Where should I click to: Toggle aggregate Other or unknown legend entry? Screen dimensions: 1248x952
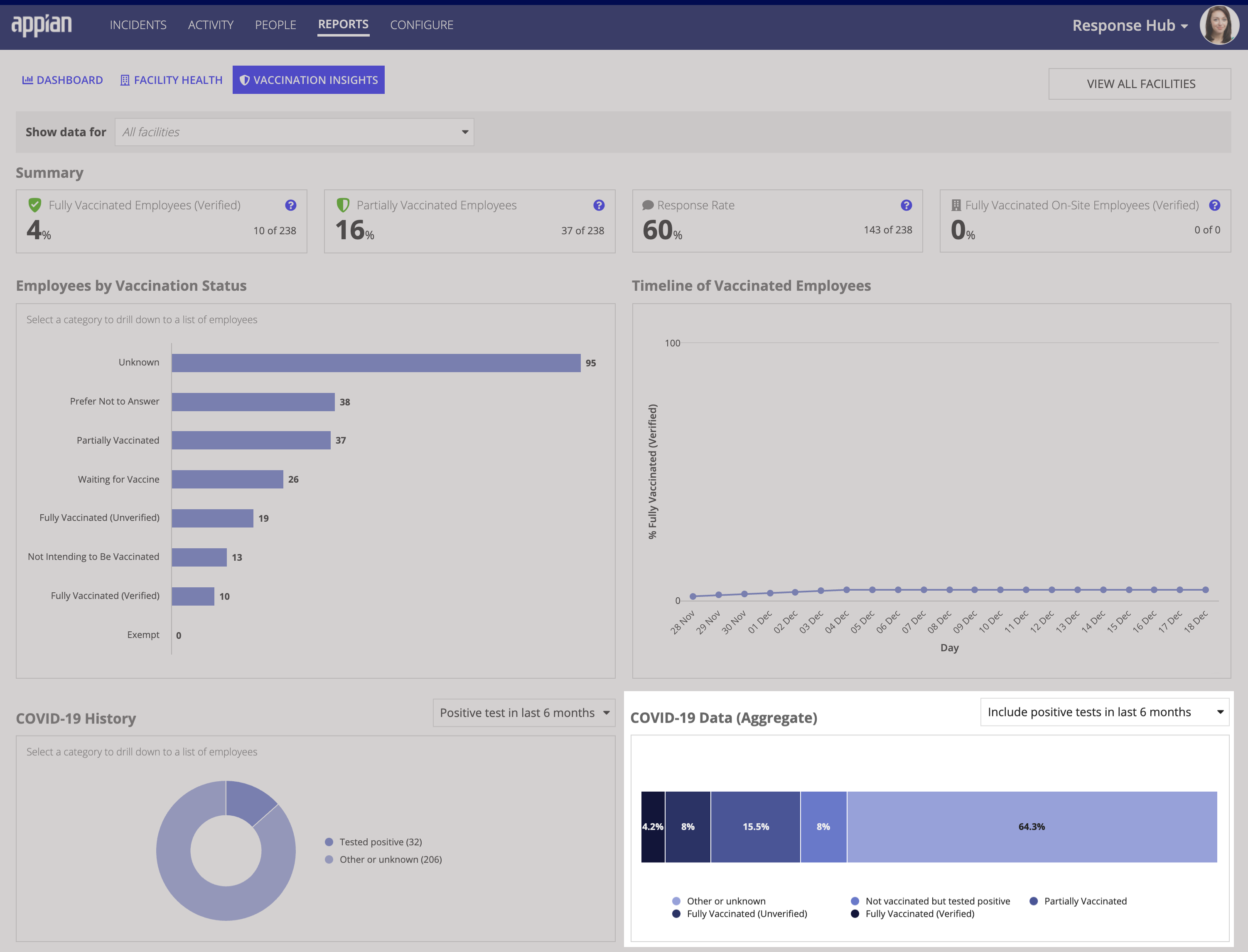(x=719, y=901)
